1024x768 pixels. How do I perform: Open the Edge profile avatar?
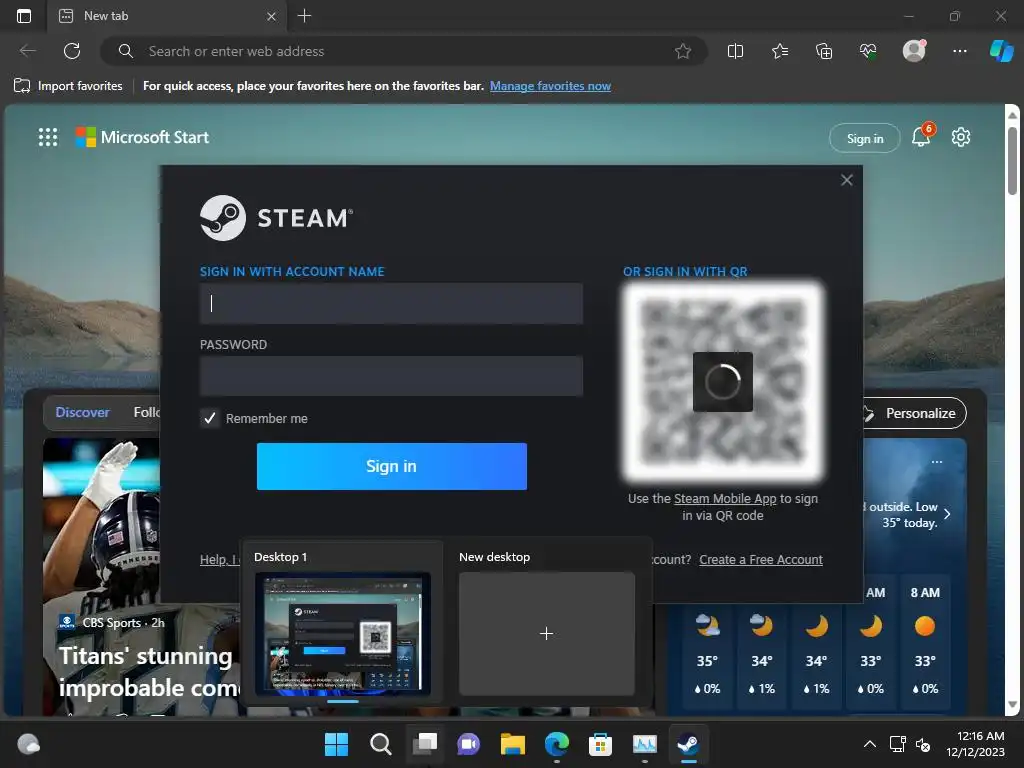[x=914, y=51]
